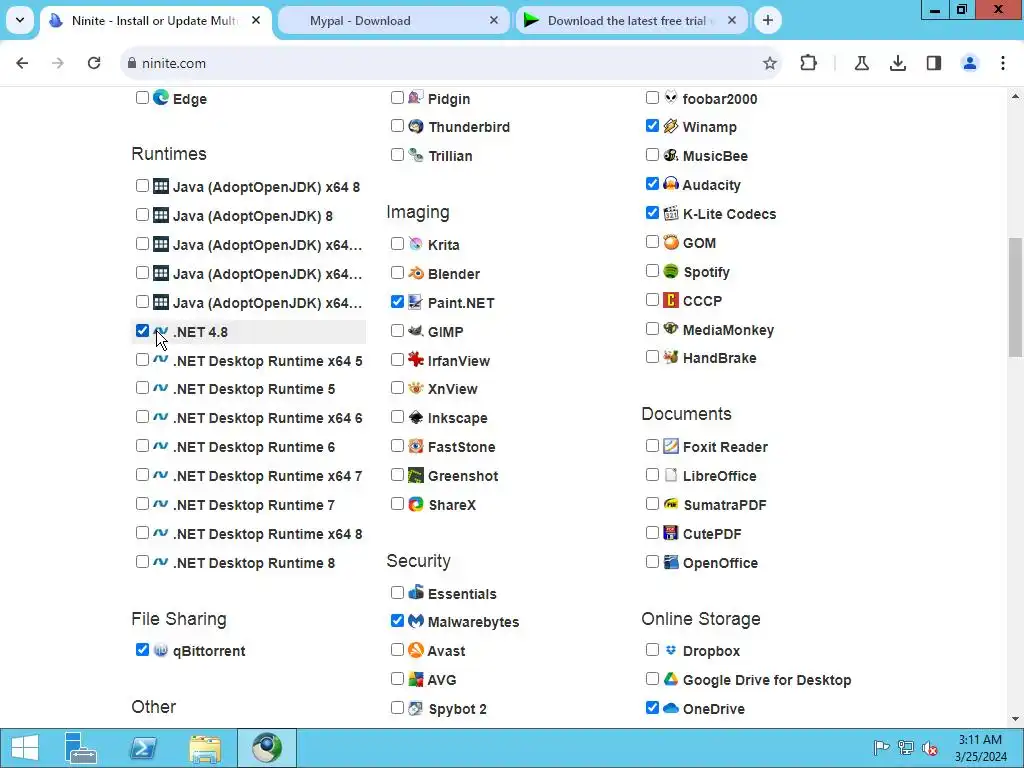
Task: Check the Java (AdoptOpenJDK) x64 8 checkbox
Action: click(142, 185)
